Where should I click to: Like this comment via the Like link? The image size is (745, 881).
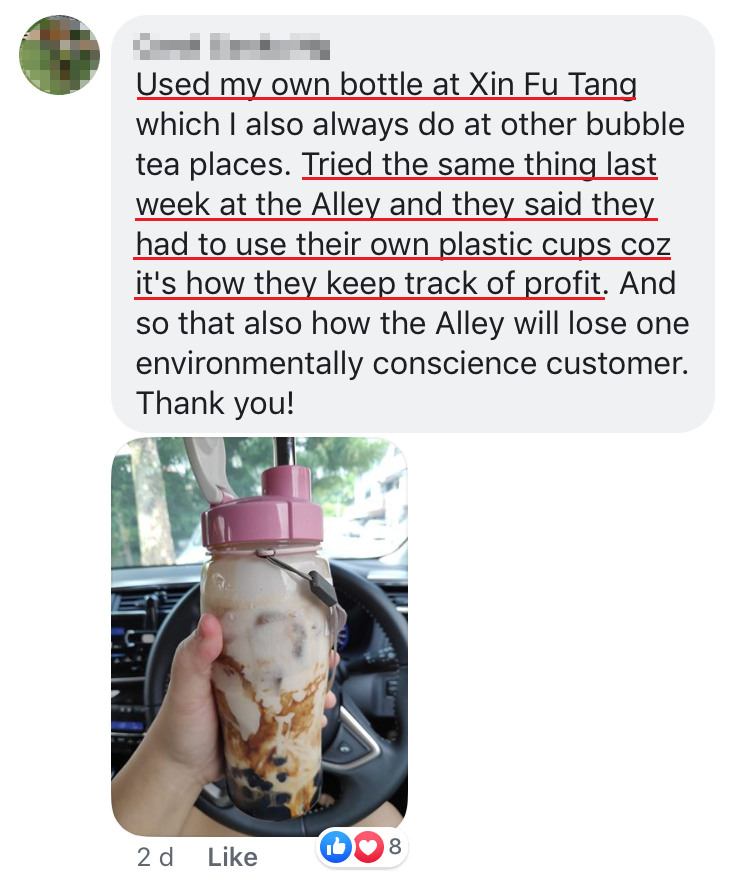[233, 857]
